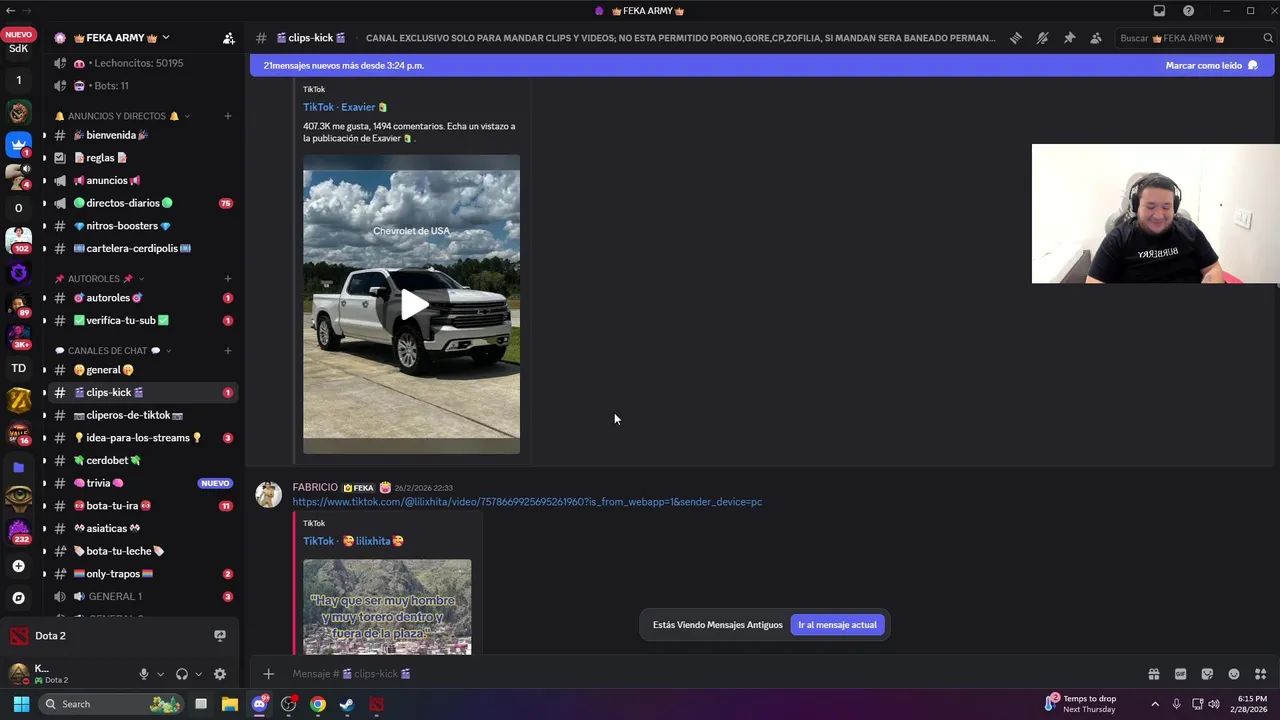The height and width of the screenshot is (720, 1280).
Task: Open FABRICIO's avatar picture
Action: [x=268, y=494]
